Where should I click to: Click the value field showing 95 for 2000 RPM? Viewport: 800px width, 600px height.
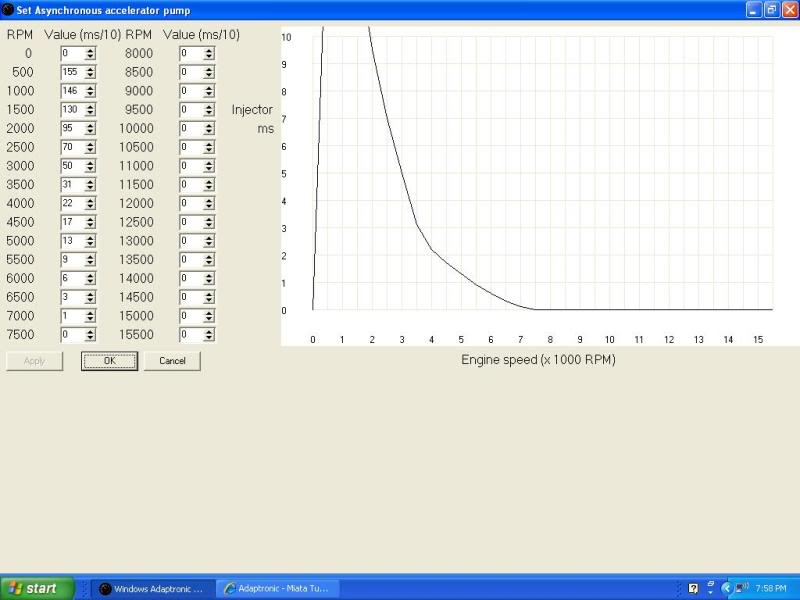[x=72, y=128]
